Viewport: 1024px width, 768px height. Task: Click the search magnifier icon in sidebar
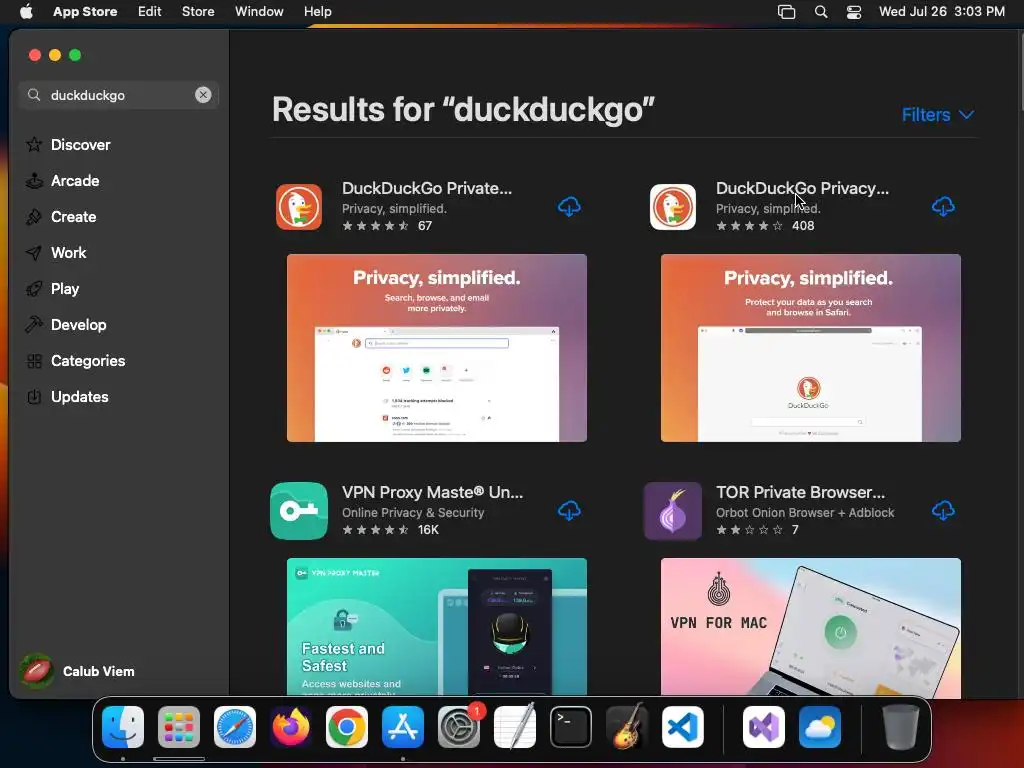point(34,95)
